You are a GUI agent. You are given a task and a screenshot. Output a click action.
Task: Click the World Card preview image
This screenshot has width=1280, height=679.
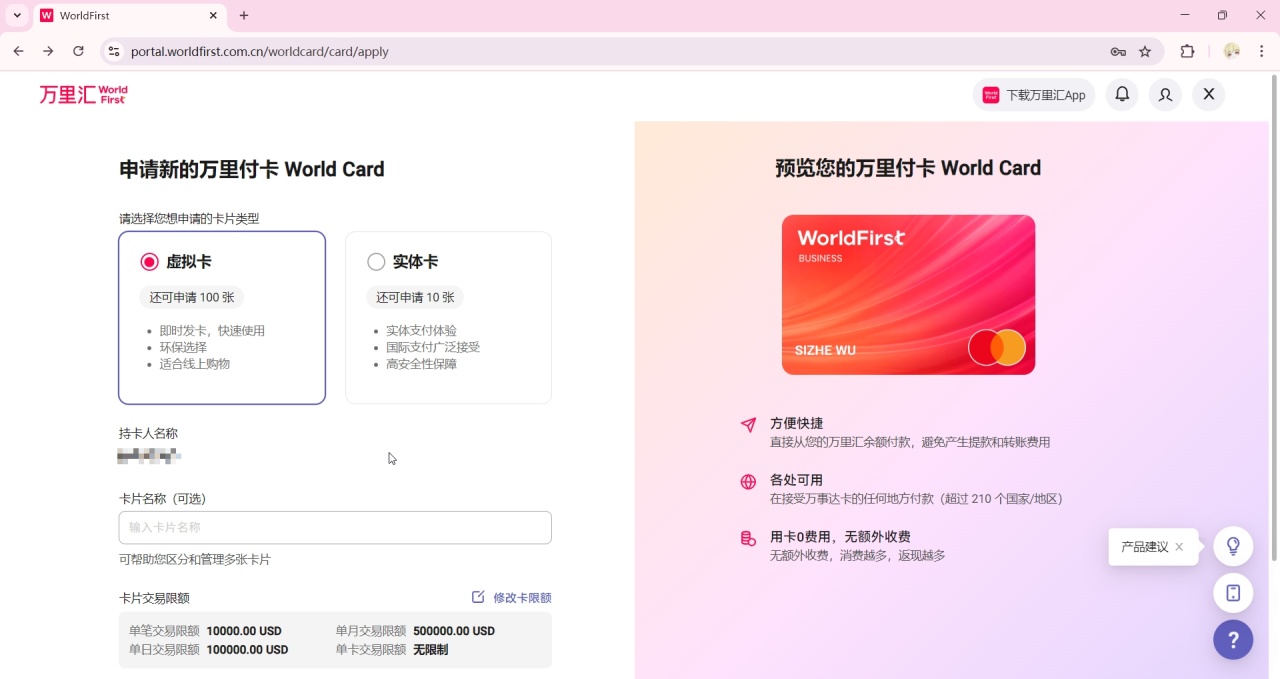coord(908,295)
